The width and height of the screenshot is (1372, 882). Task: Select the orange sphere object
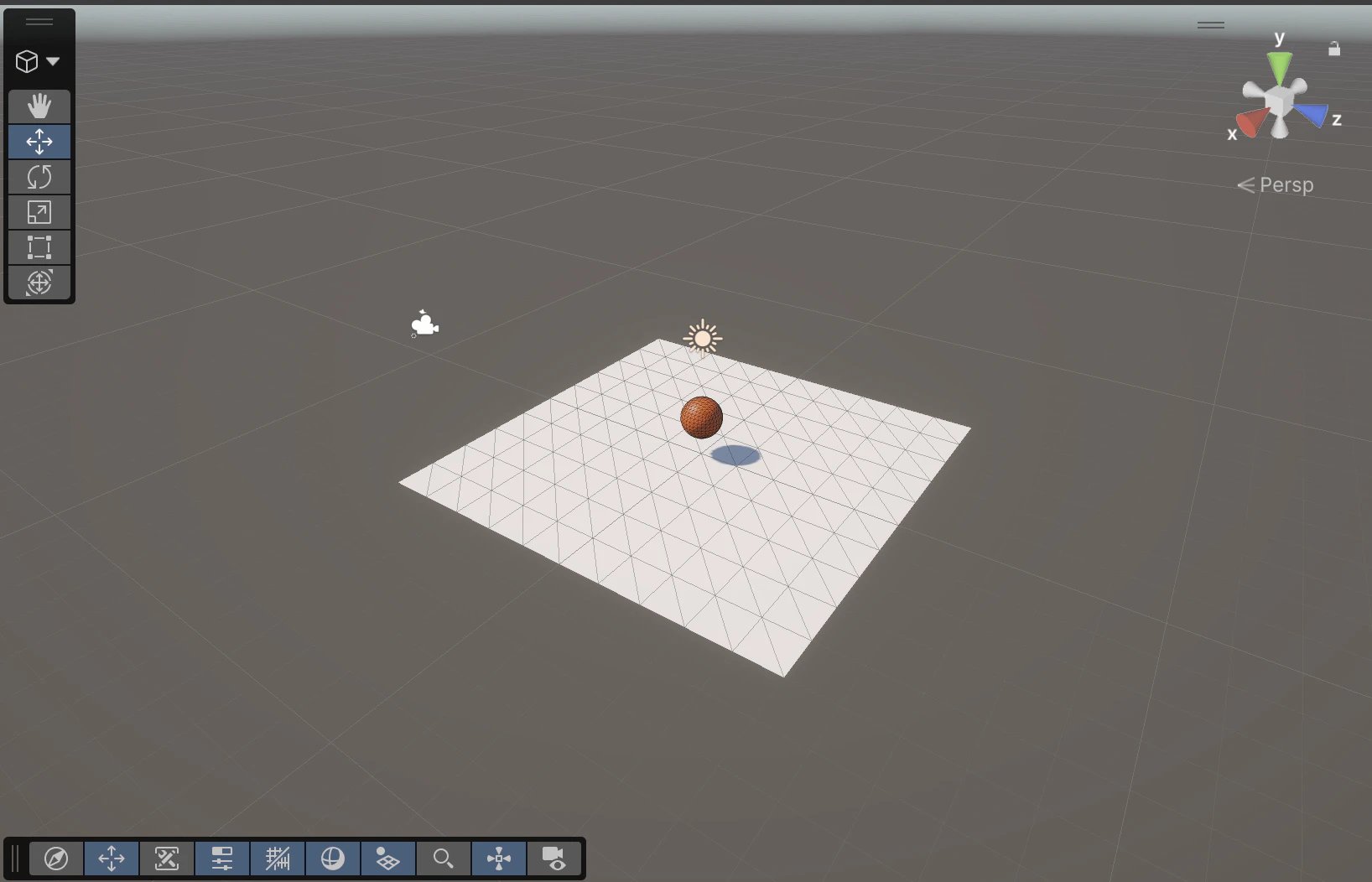[701, 418]
